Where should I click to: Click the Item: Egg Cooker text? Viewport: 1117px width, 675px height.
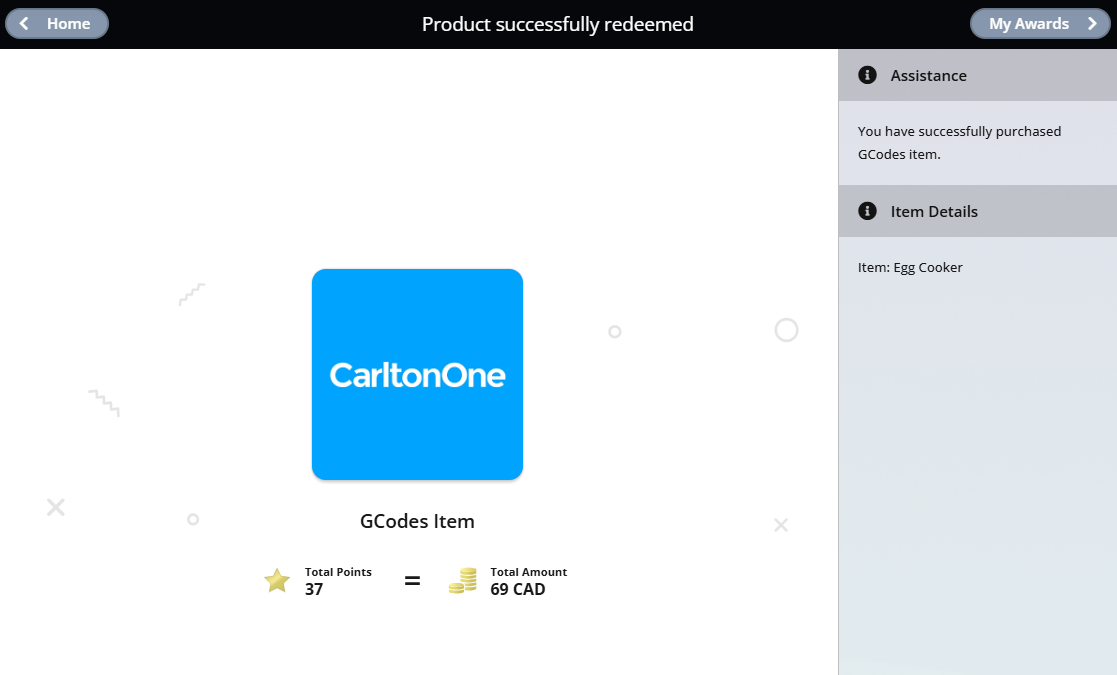(910, 267)
